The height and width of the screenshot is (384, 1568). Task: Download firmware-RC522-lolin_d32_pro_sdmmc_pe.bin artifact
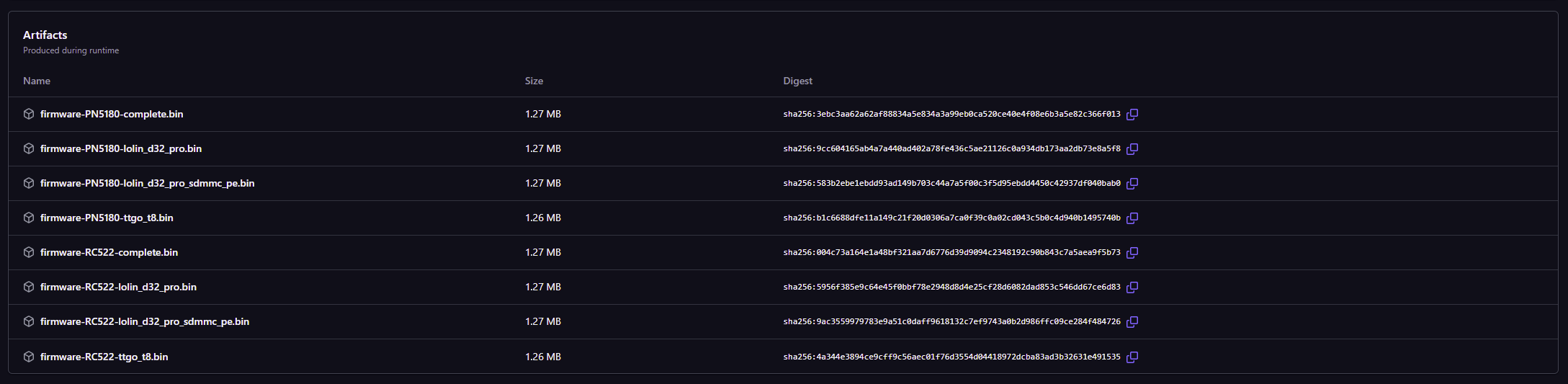(x=145, y=322)
